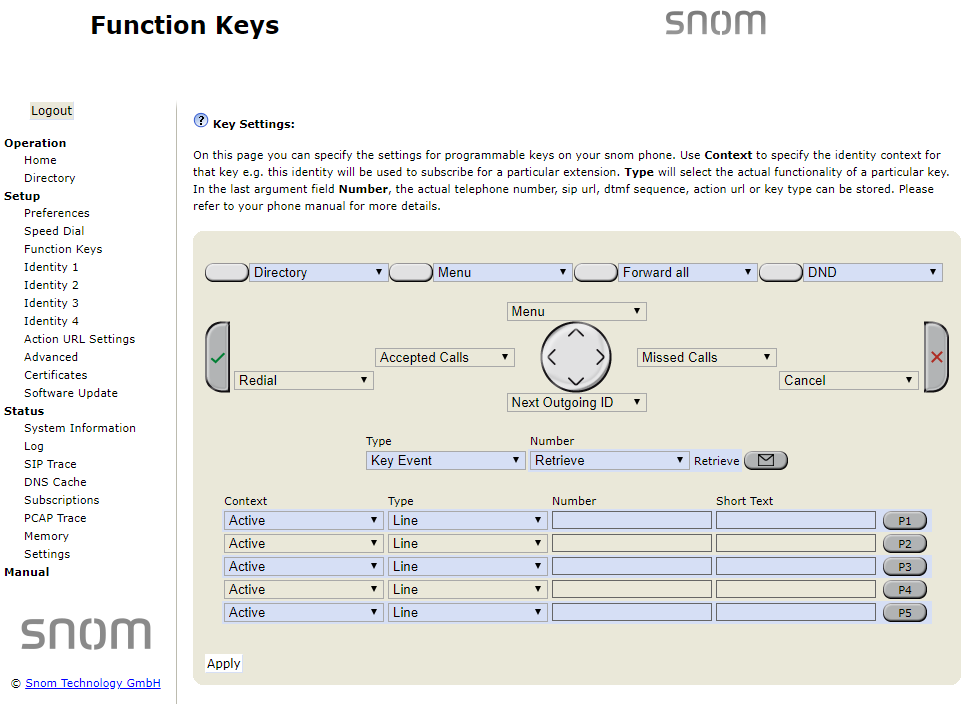Click the Number field for P1 row
This screenshot has height=704, width=980.
pos(631,521)
